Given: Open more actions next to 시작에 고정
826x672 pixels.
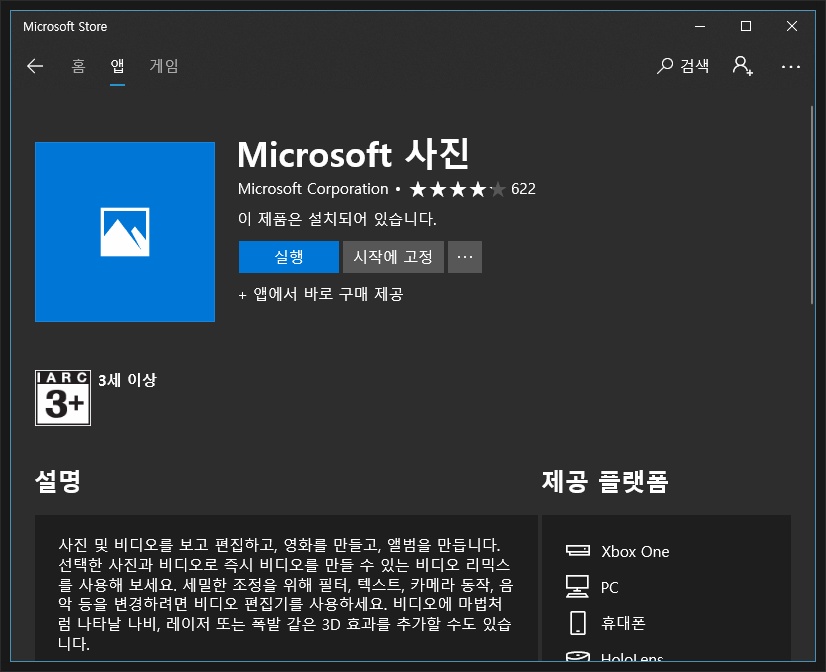Looking at the screenshot, I should pos(465,257).
